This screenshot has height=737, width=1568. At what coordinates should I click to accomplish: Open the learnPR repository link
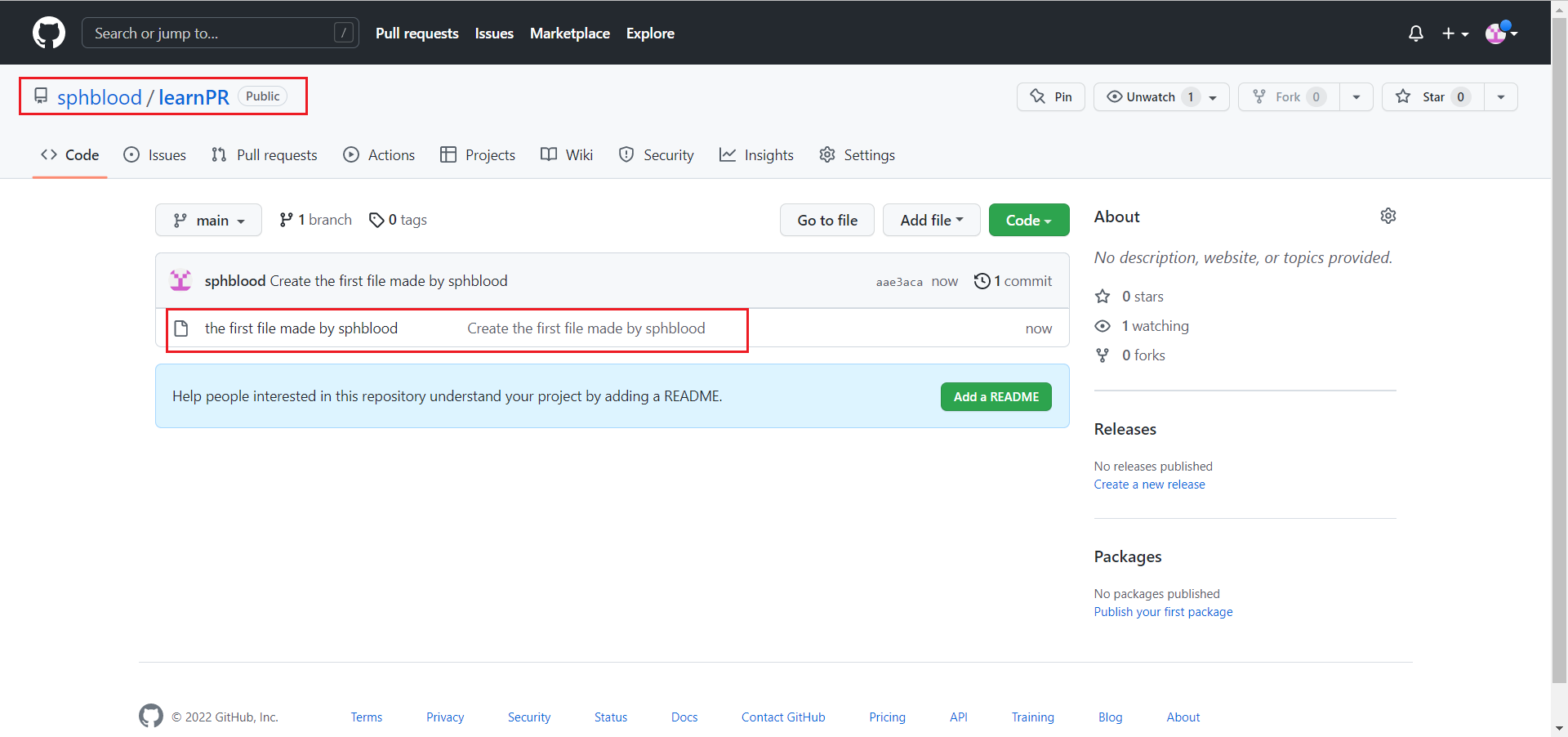pos(194,97)
